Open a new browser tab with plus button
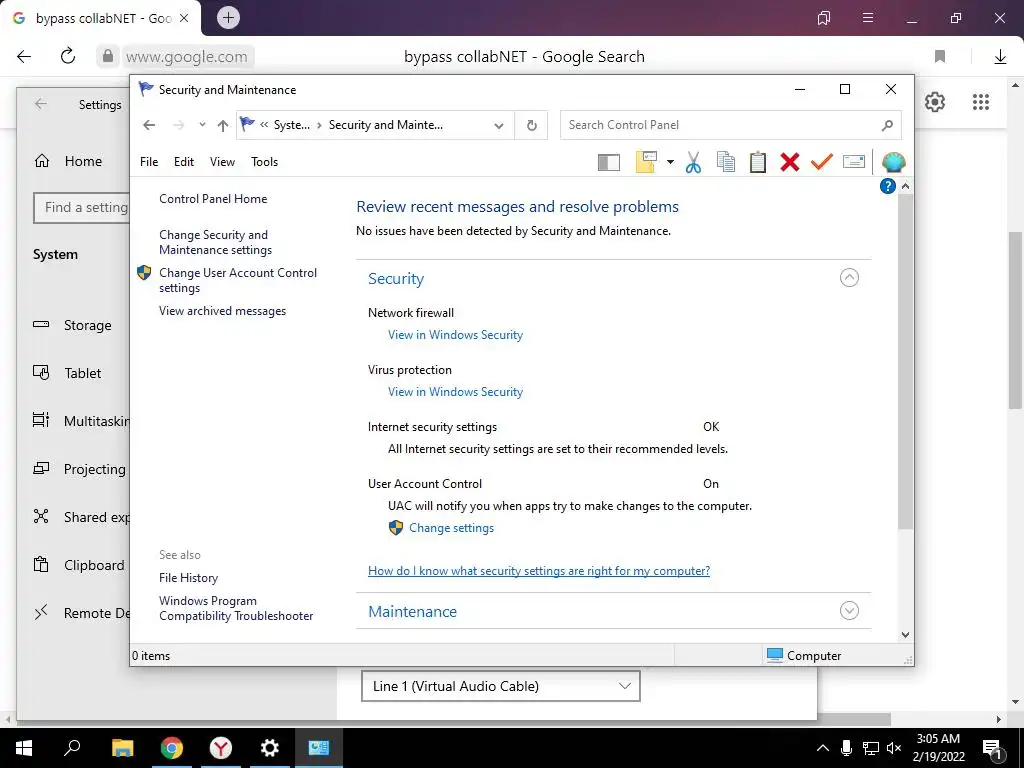This screenshot has width=1024, height=768. click(x=228, y=18)
